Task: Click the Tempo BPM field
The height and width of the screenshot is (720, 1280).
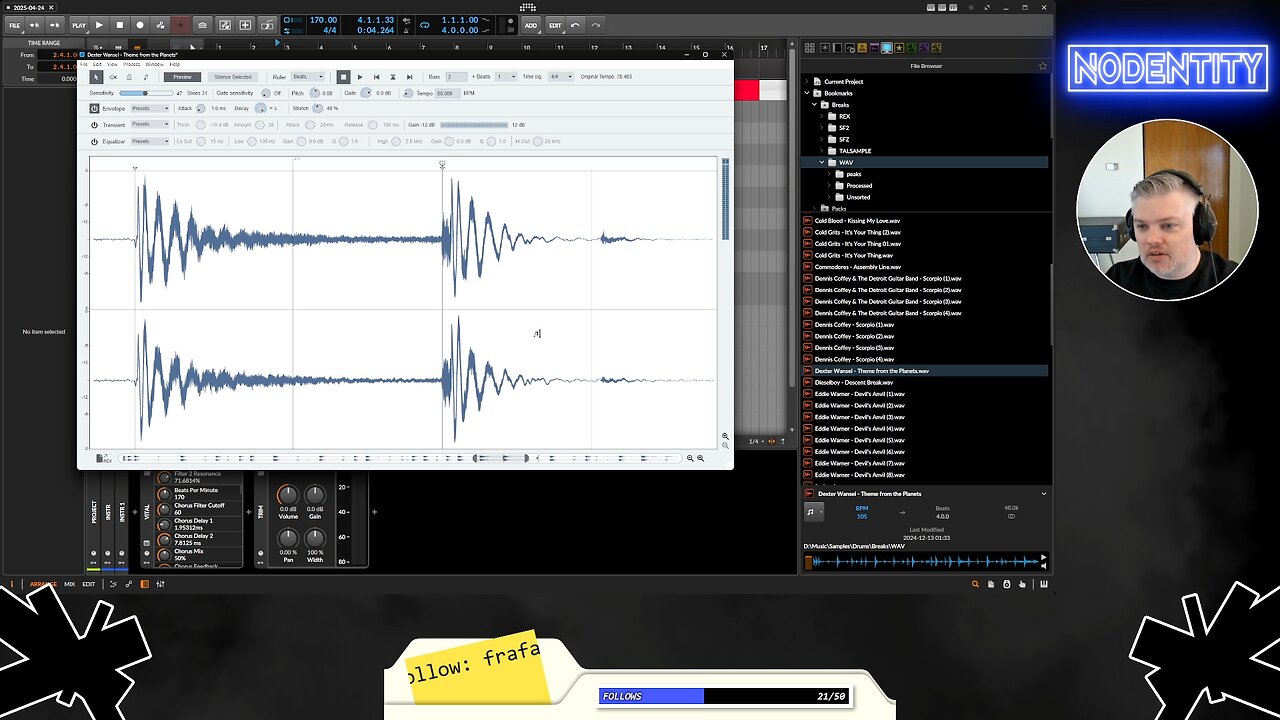Action: click(446, 93)
